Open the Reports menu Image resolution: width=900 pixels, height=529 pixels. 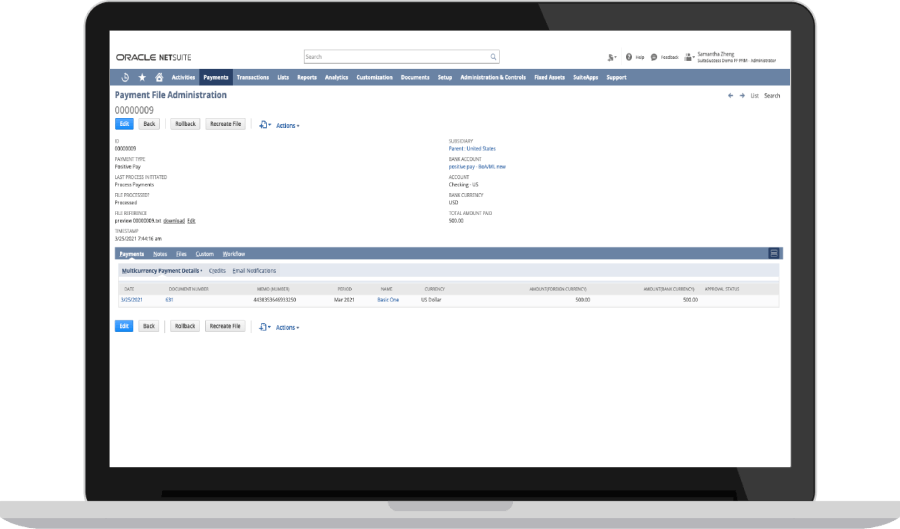pyautogui.click(x=307, y=77)
